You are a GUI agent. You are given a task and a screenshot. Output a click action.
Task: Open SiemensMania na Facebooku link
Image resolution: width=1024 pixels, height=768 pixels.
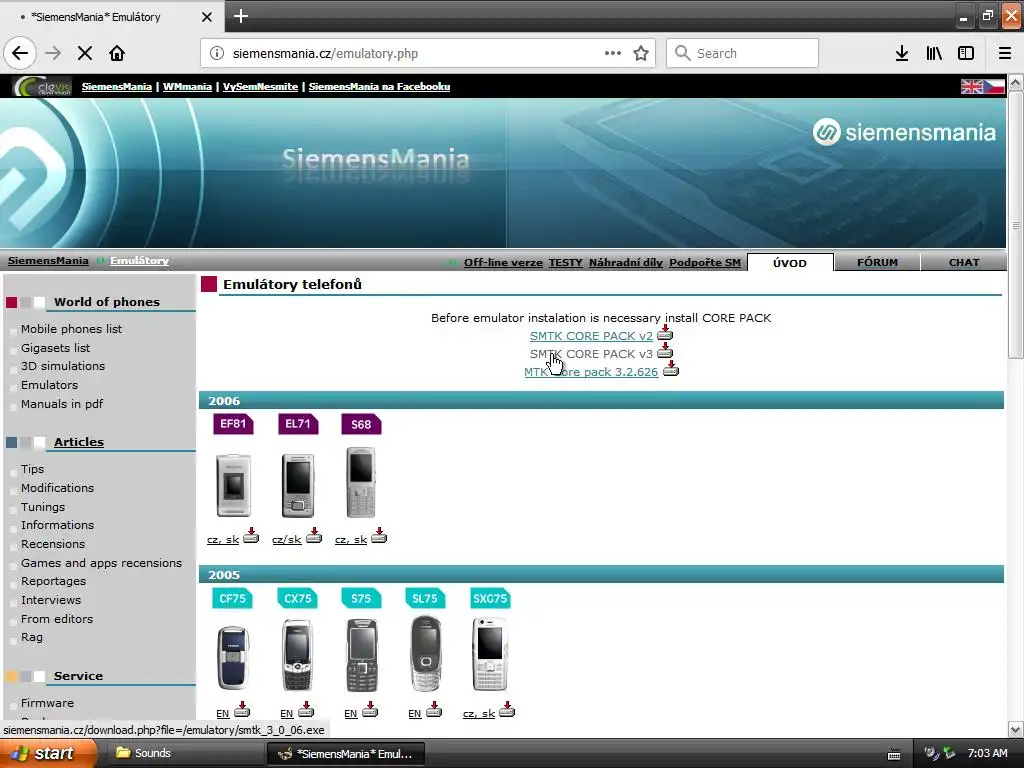(379, 86)
